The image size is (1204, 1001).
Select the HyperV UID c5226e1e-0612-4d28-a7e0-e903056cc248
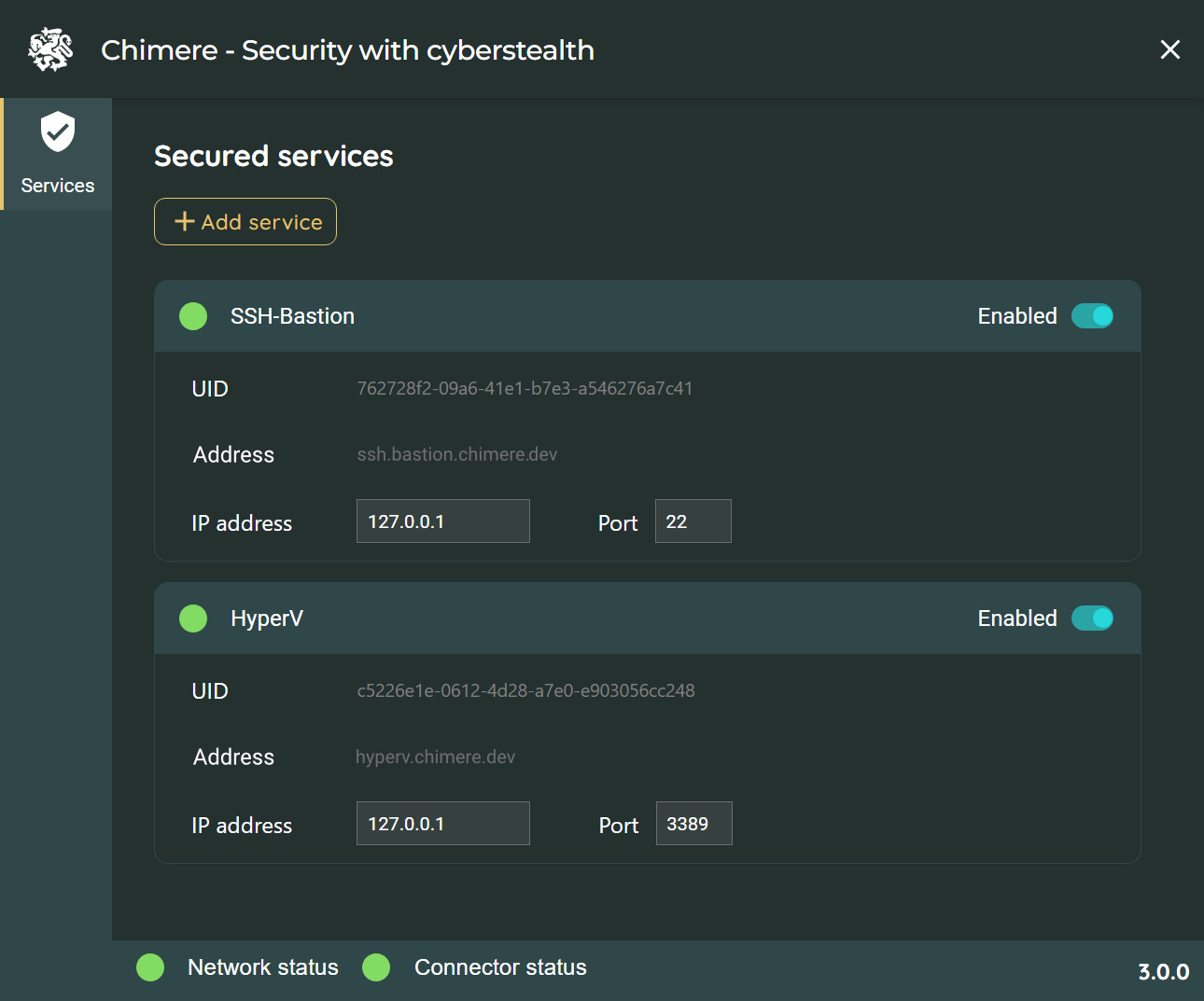point(526,690)
